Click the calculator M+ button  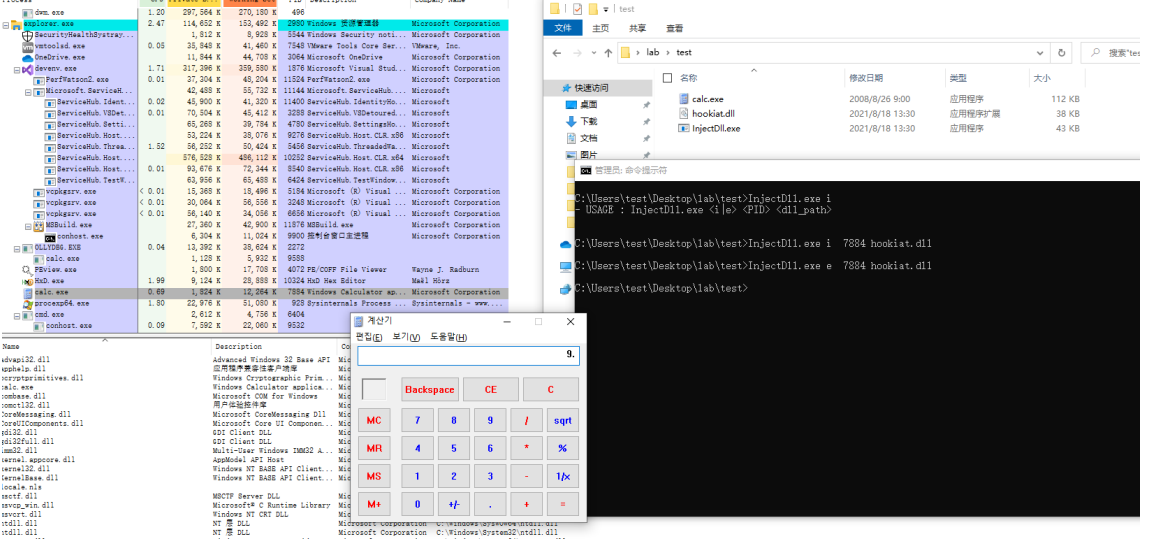pyautogui.click(x=374, y=504)
